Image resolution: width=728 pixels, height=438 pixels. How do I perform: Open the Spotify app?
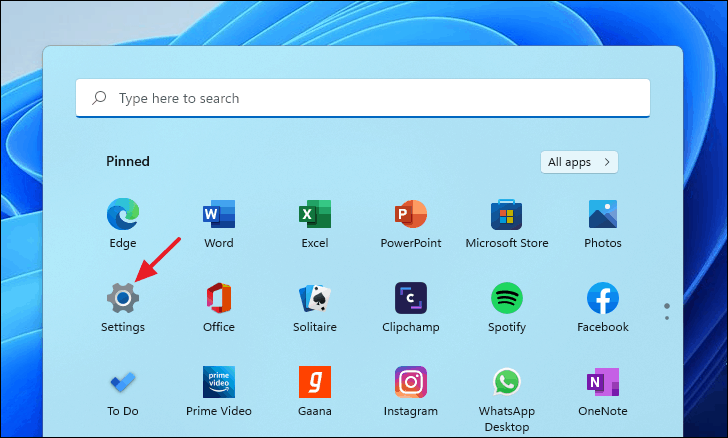[507, 298]
